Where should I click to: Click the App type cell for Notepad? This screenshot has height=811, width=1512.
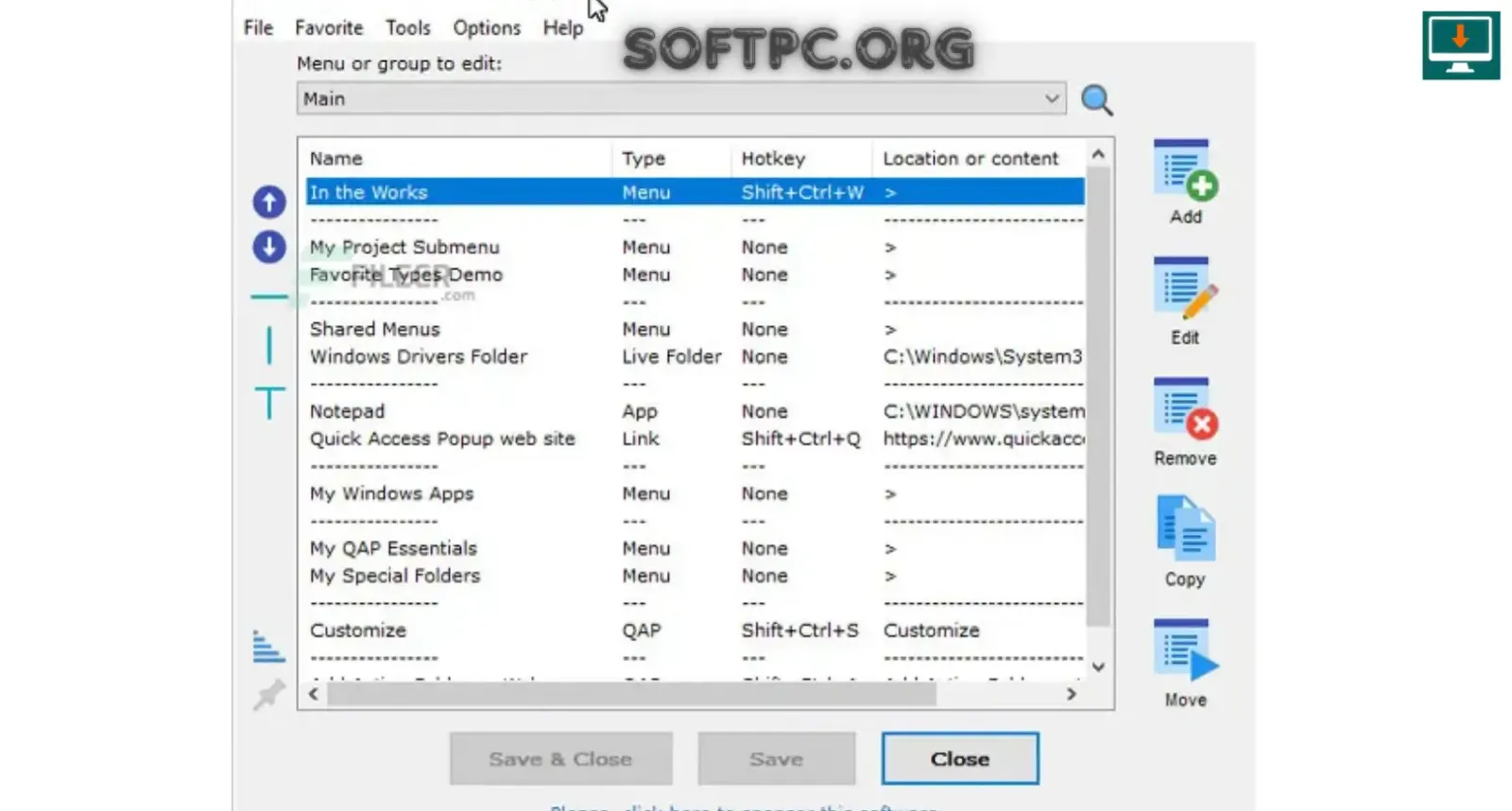pyautogui.click(x=640, y=411)
